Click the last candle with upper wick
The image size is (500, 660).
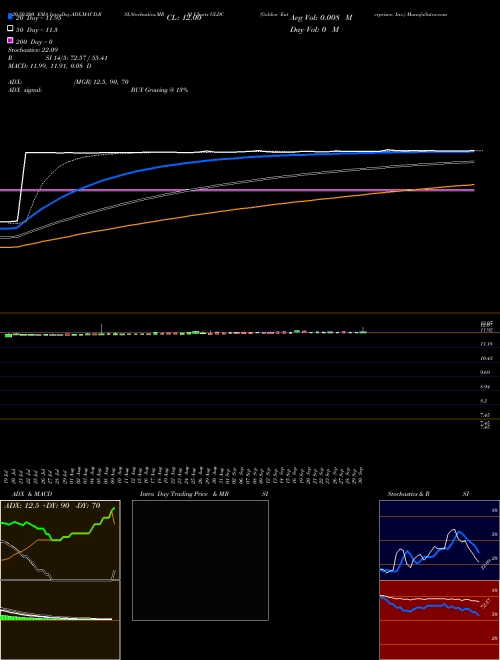click(x=363, y=330)
